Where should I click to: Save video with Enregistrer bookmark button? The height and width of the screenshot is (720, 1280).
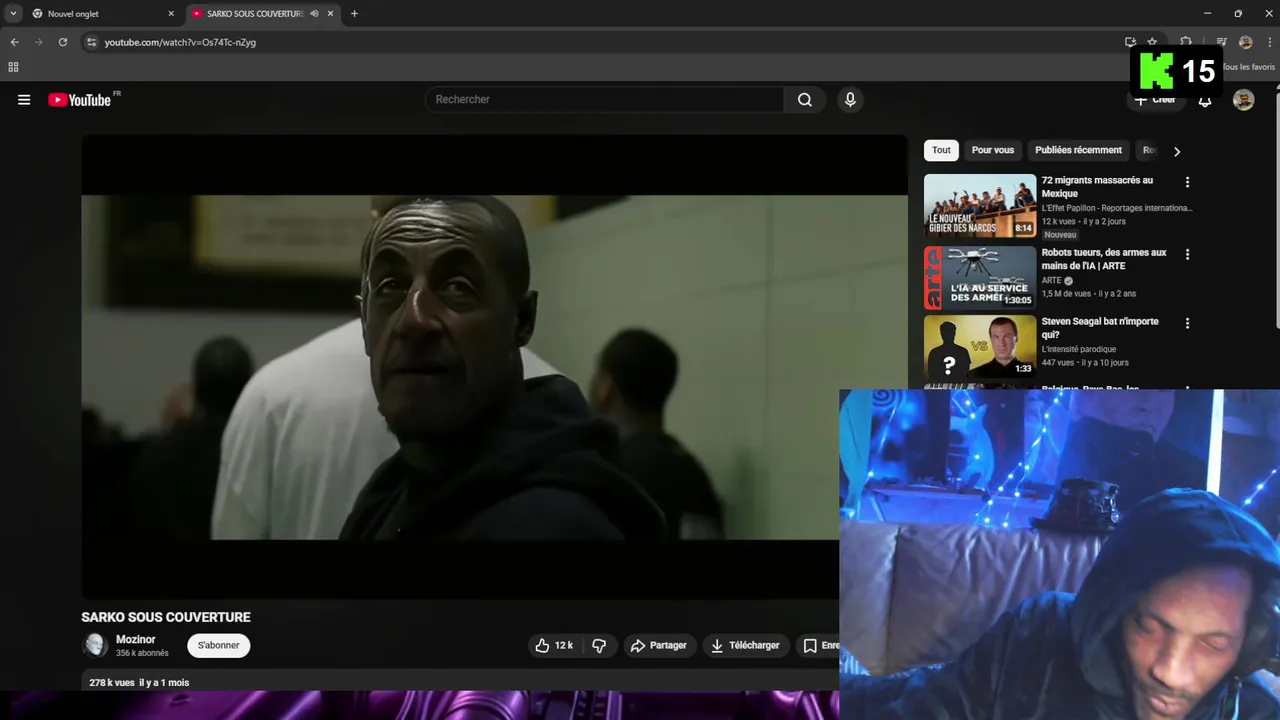[819, 646]
